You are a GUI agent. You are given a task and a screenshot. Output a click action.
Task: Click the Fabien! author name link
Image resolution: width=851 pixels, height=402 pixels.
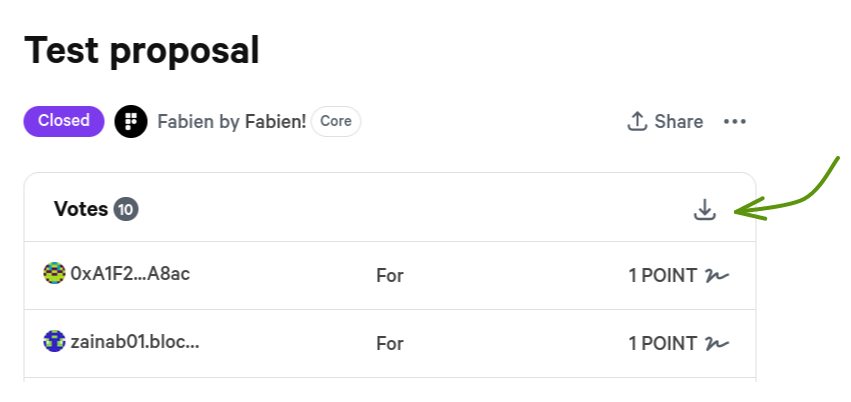[275, 122]
